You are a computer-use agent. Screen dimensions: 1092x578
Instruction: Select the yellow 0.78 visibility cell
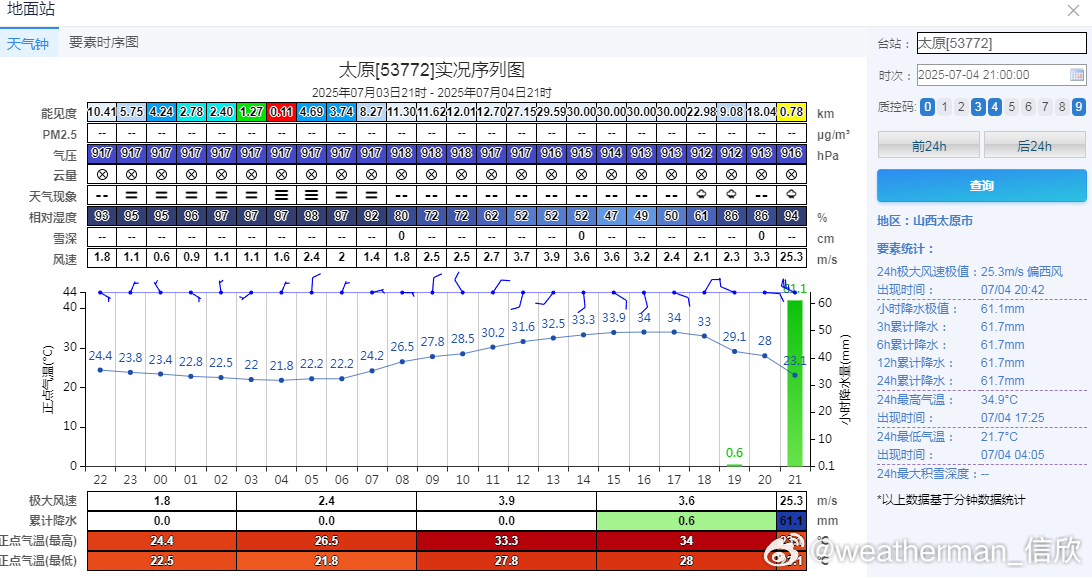791,111
